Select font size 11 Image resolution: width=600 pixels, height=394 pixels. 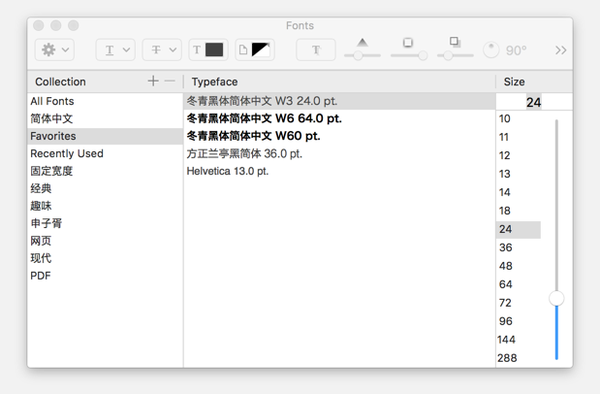coord(518,137)
